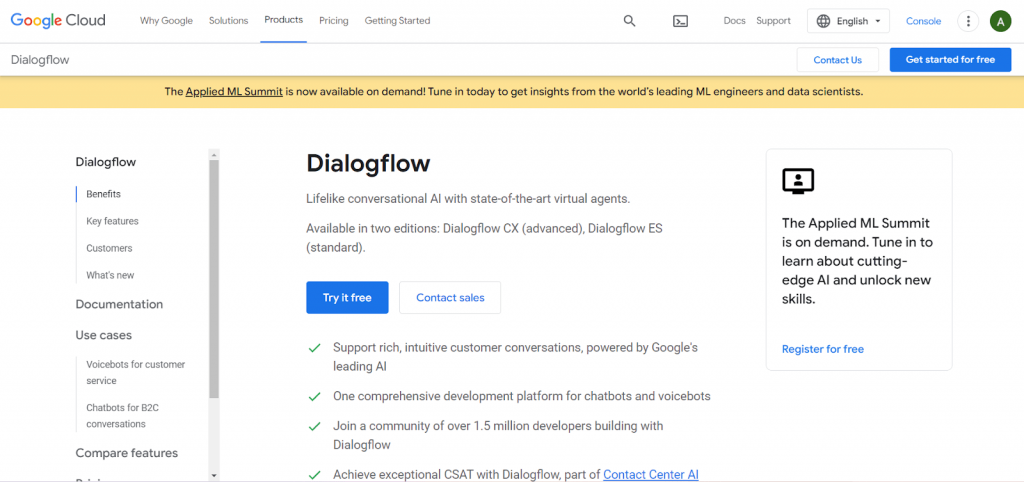1024x482 pixels.
Task: Open the Applied ML Summit banner link
Action: pos(234,92)
